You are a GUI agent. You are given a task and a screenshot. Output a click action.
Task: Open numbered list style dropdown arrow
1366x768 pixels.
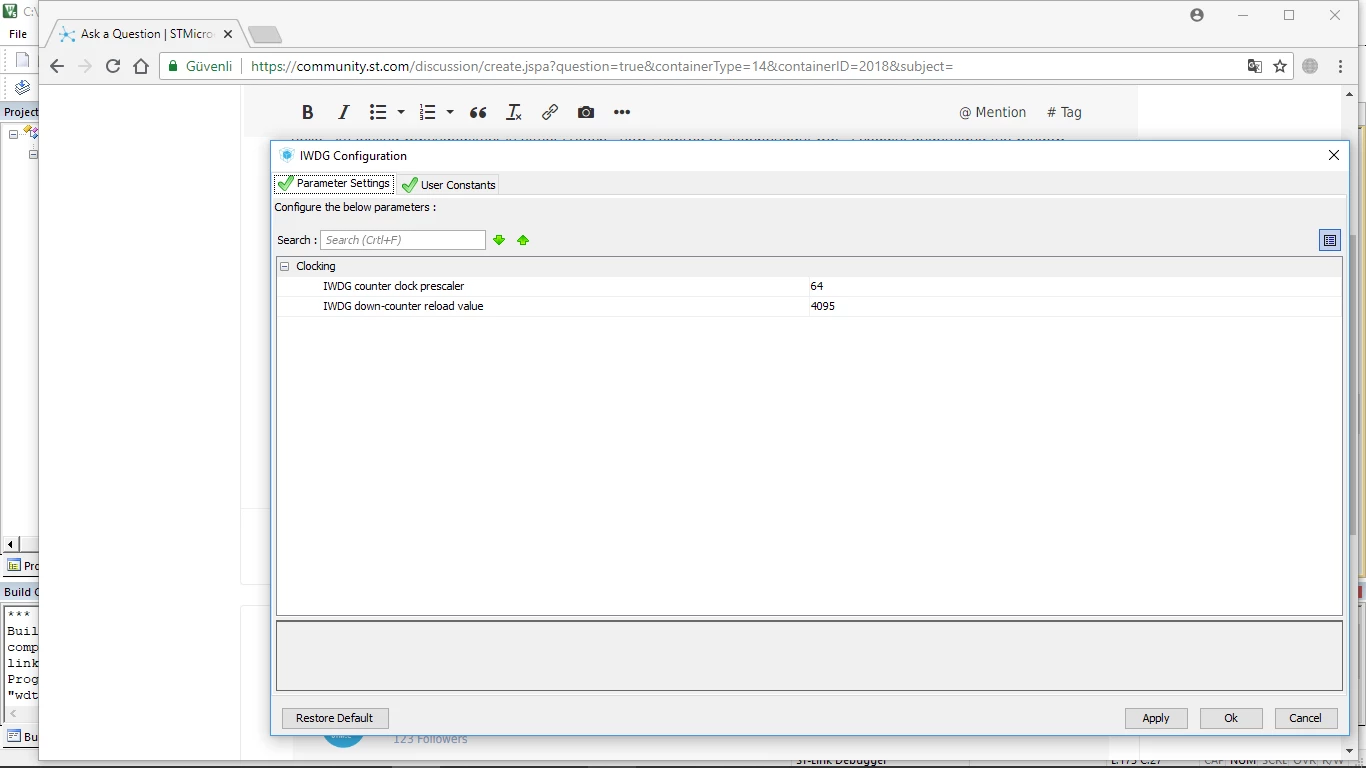(x=450, y=112)
